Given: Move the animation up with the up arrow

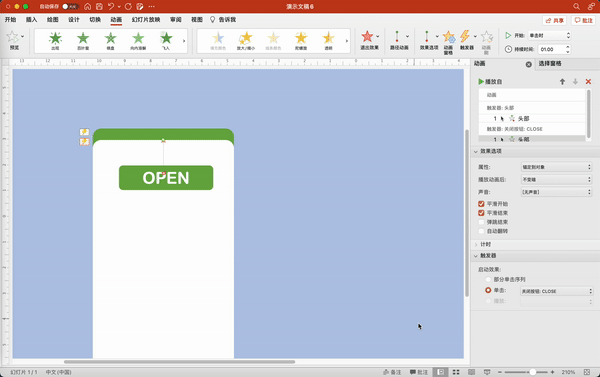Looking at the screenshot, I should pos(562,82).
